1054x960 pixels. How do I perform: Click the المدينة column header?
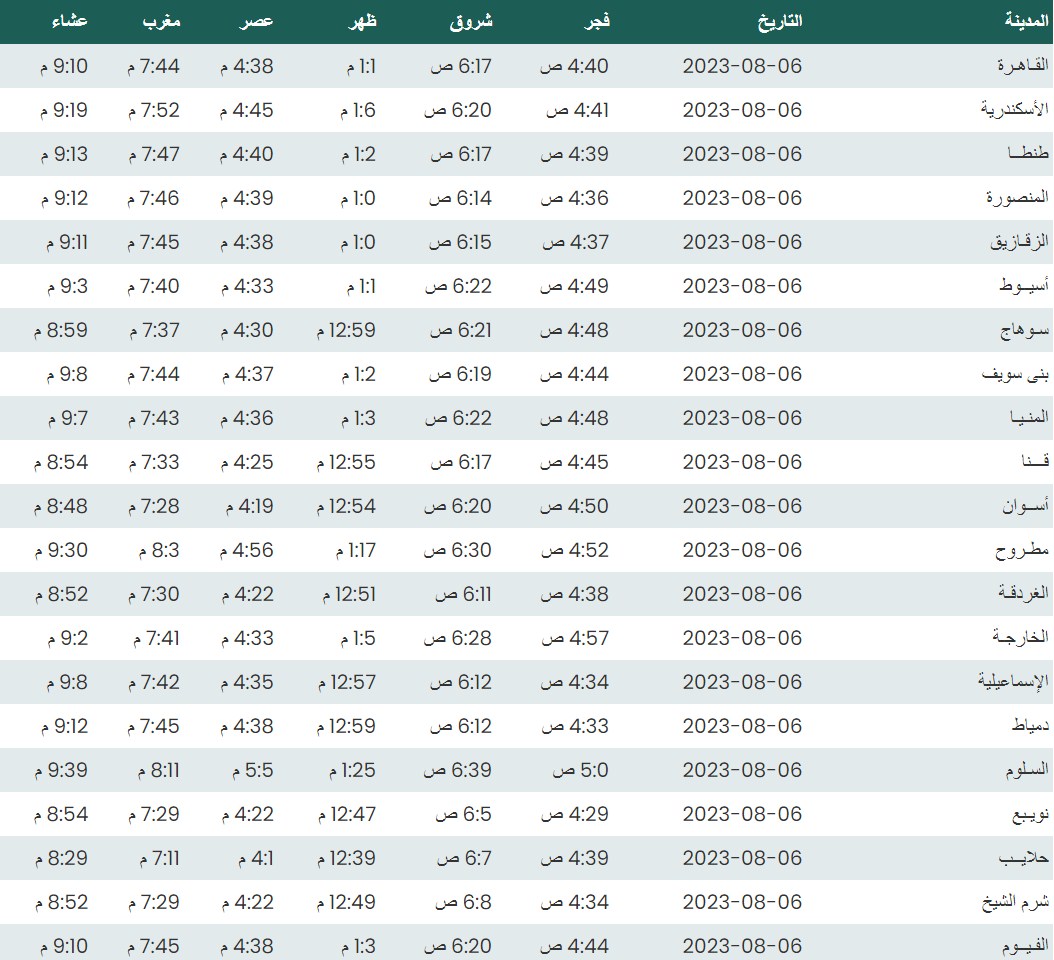click(x=1026, y=20)
